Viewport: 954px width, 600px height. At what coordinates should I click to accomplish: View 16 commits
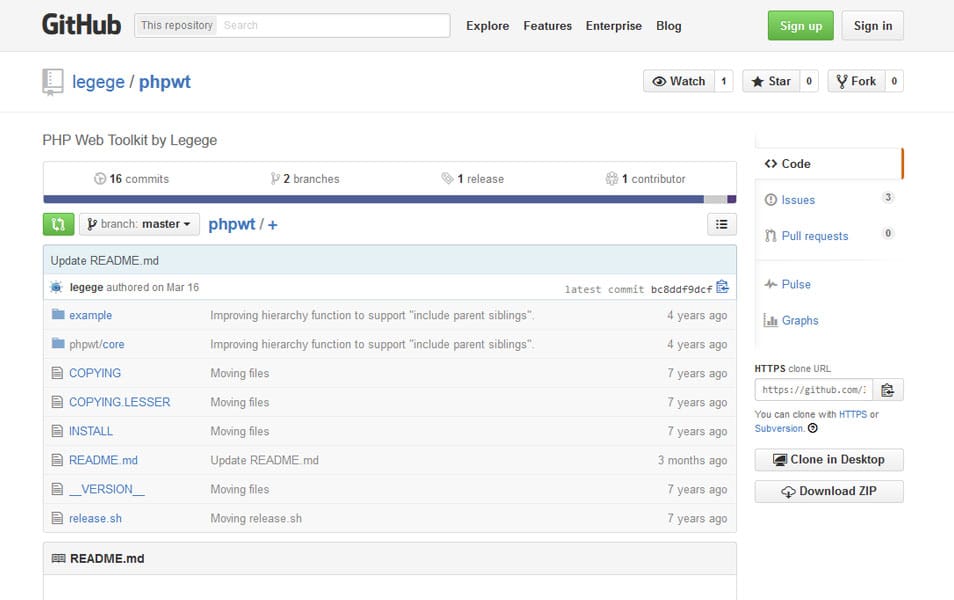point(131,178)
